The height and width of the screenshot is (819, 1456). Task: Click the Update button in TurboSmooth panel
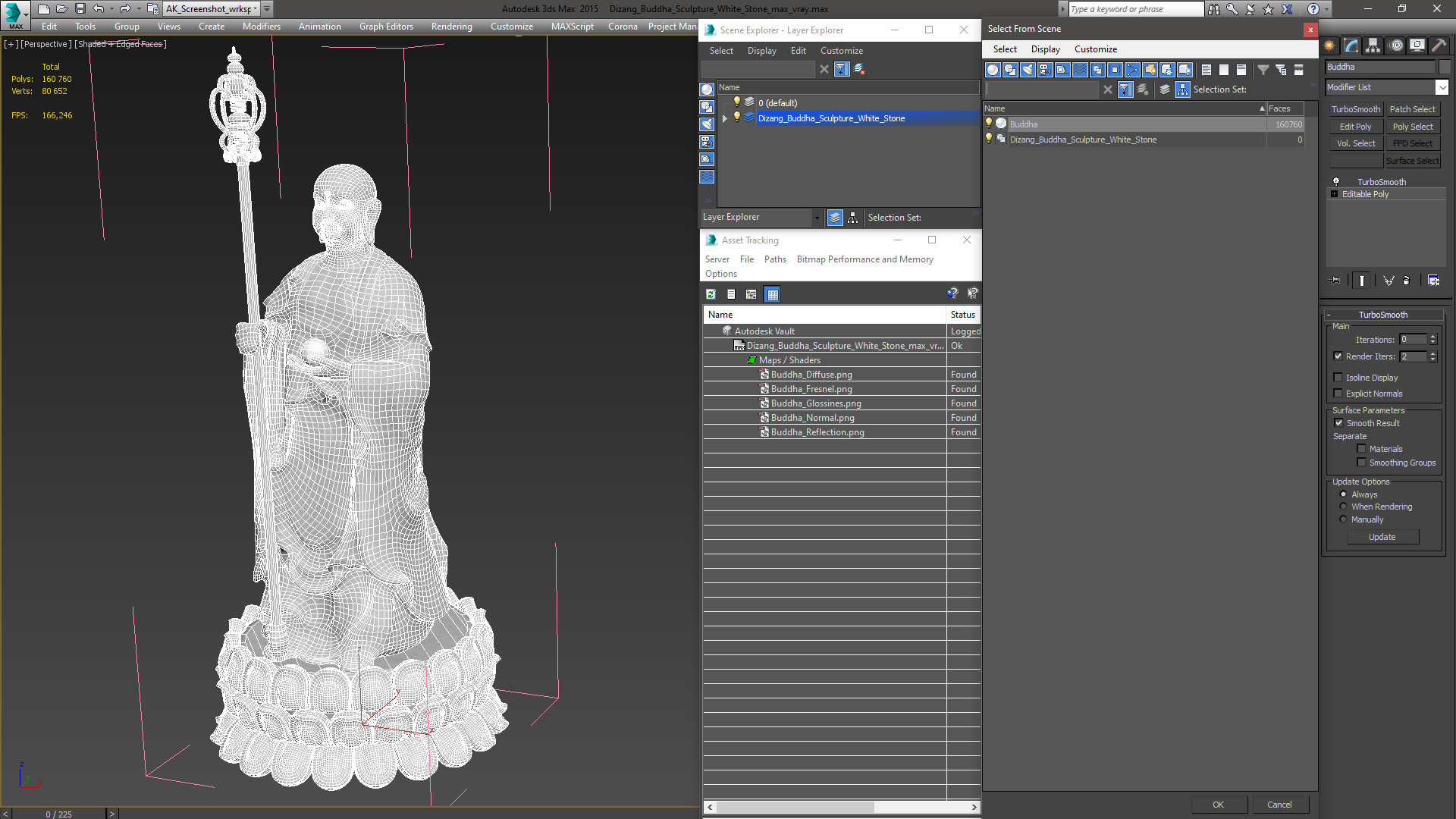(x=1382, y=537)
